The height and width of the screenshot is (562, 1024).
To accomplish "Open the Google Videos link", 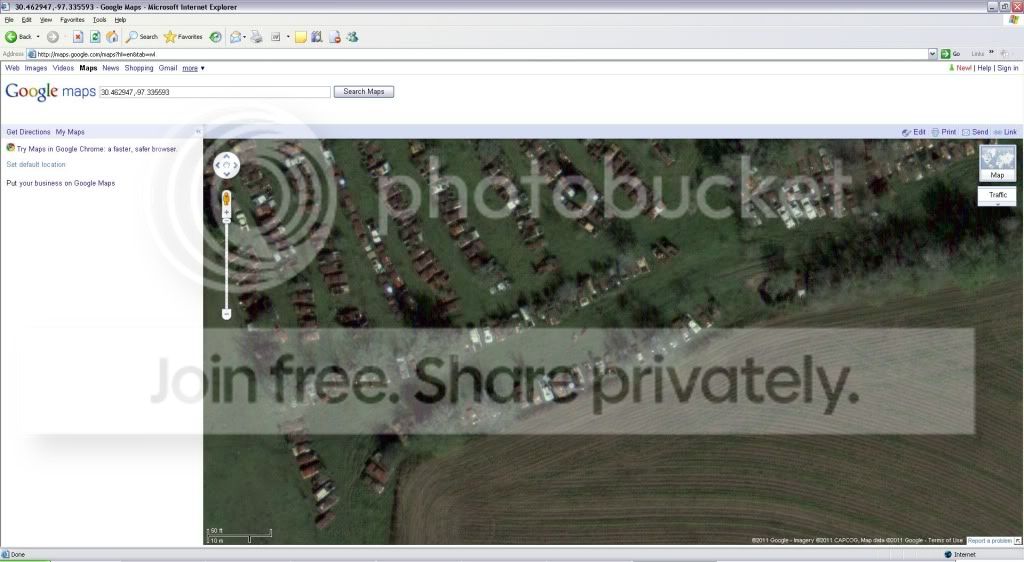I will 63,68.
